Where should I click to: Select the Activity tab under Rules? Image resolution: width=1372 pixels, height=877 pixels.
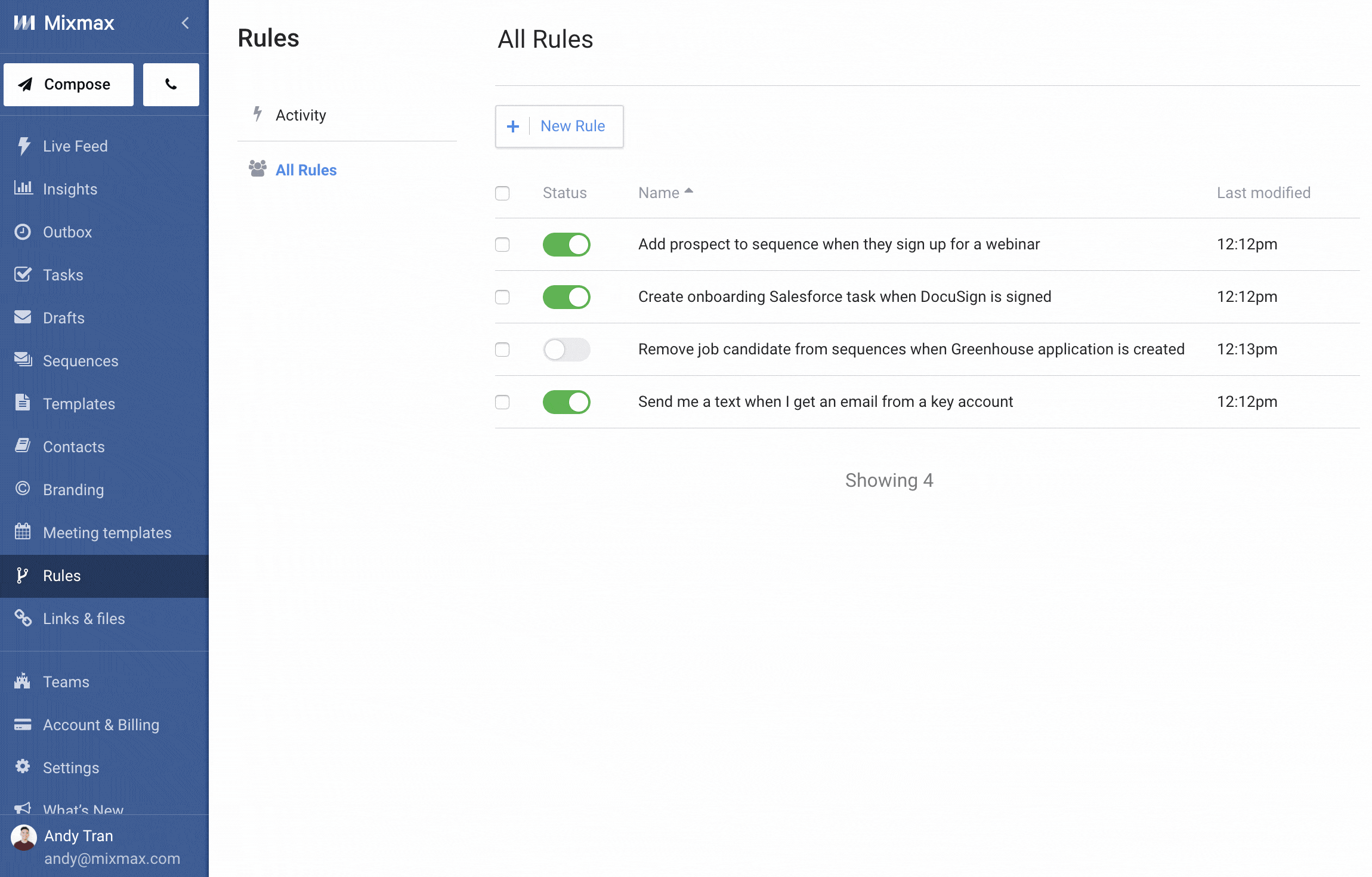tap(300, 114)
